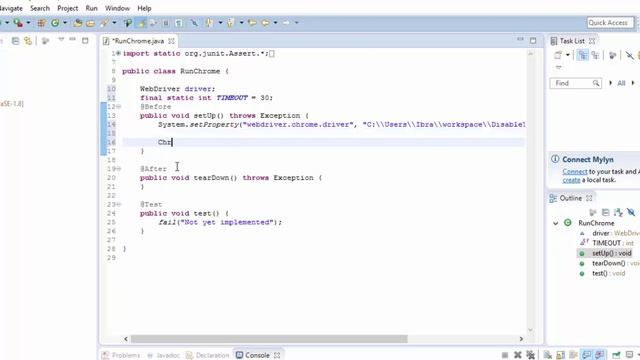The image size is (640, 360).
Task: Switch to the Problems tab
Action: [121, 355]
